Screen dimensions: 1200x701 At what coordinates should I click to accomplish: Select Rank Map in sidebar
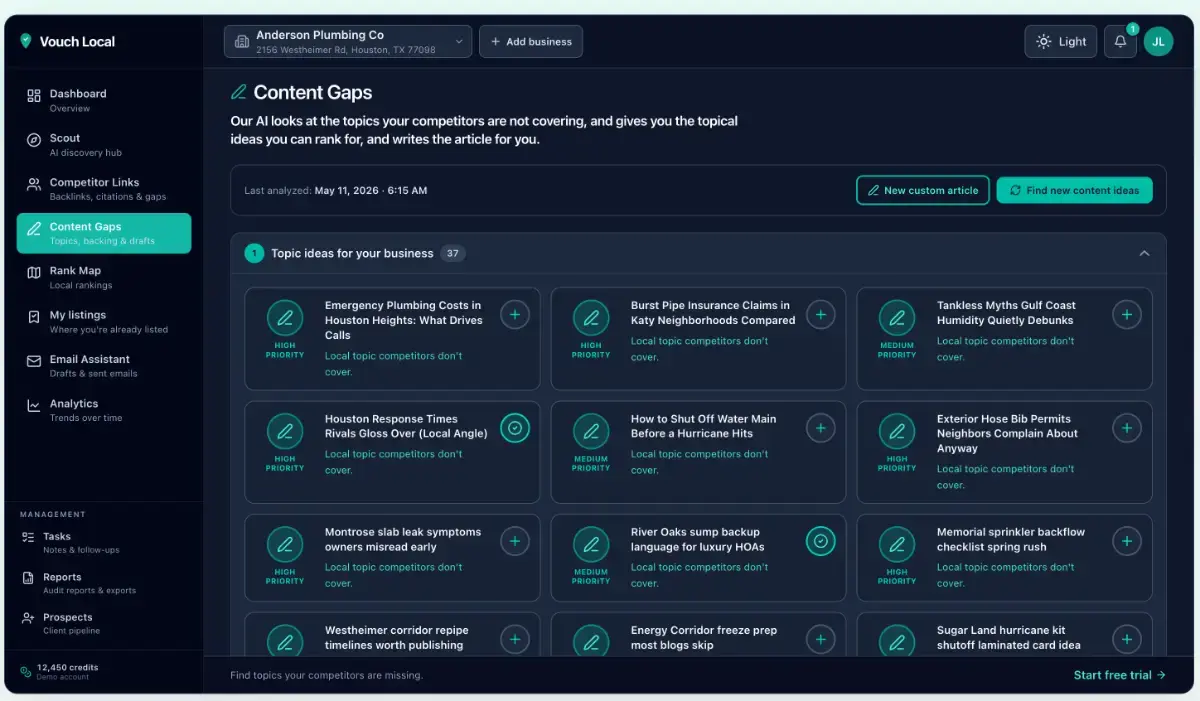(x=103, y=277)
